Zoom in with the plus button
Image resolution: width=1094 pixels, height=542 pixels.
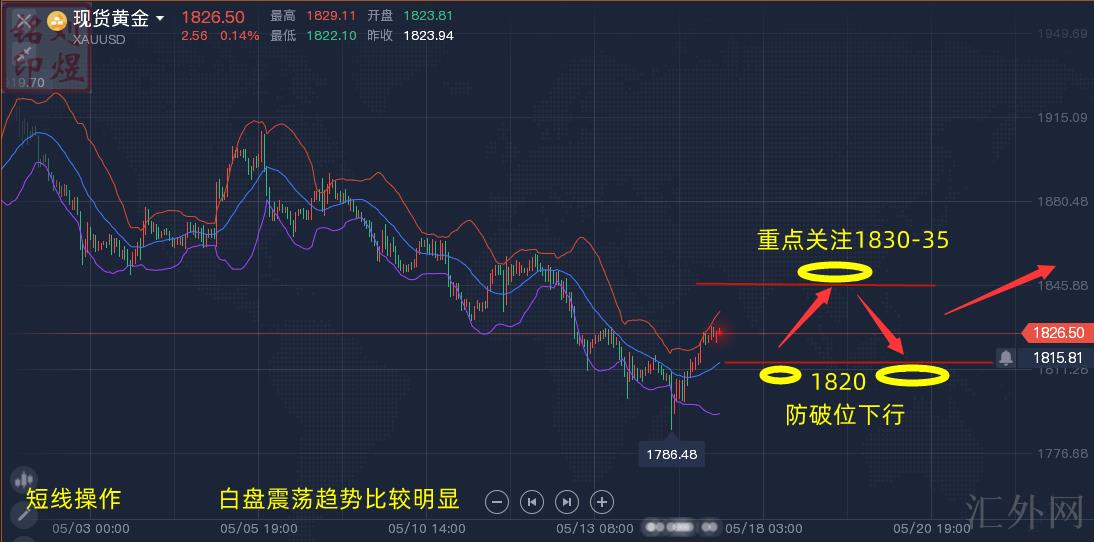point(602,501)
